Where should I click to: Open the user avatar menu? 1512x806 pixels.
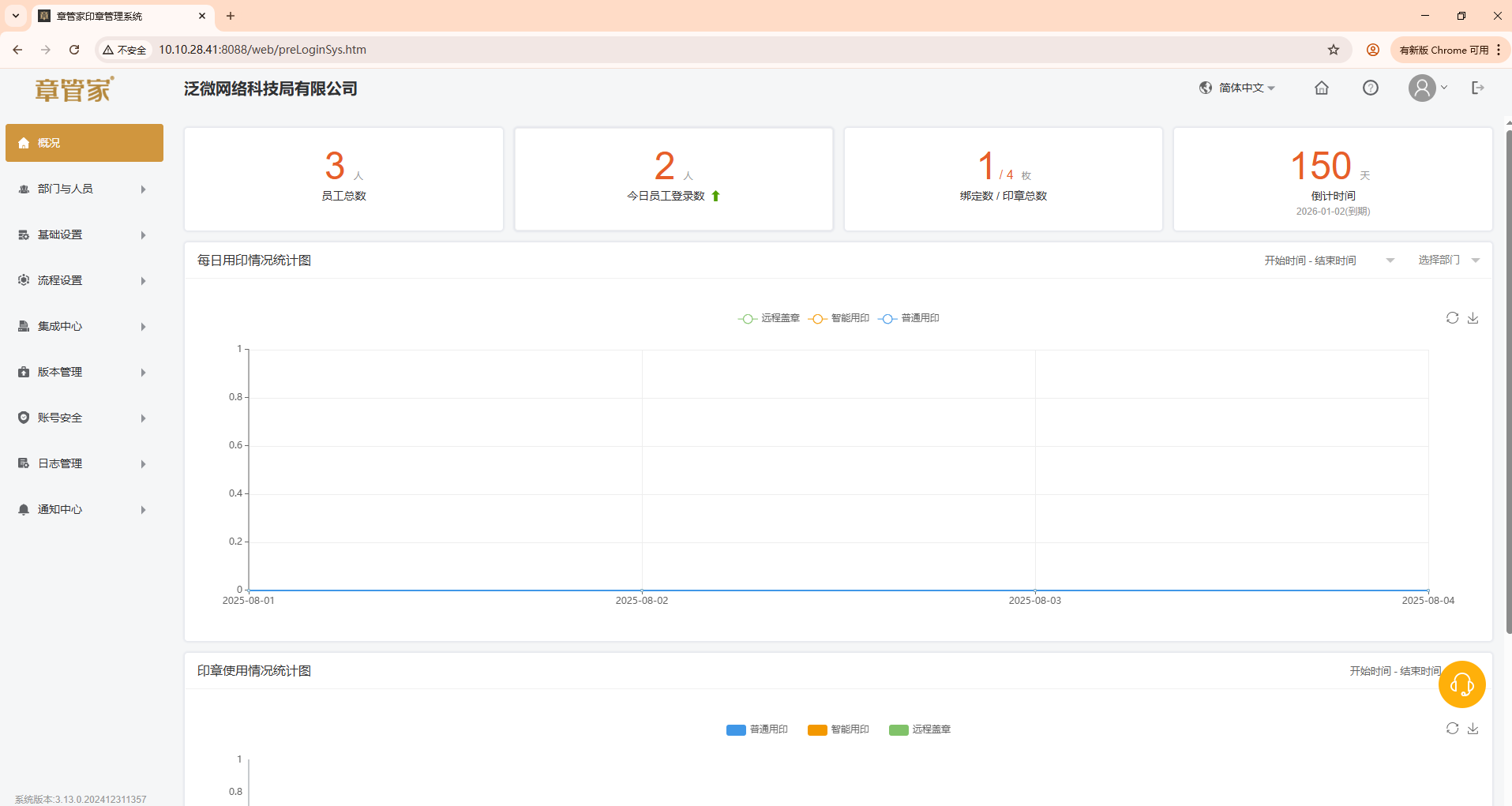click(1428, 88)
